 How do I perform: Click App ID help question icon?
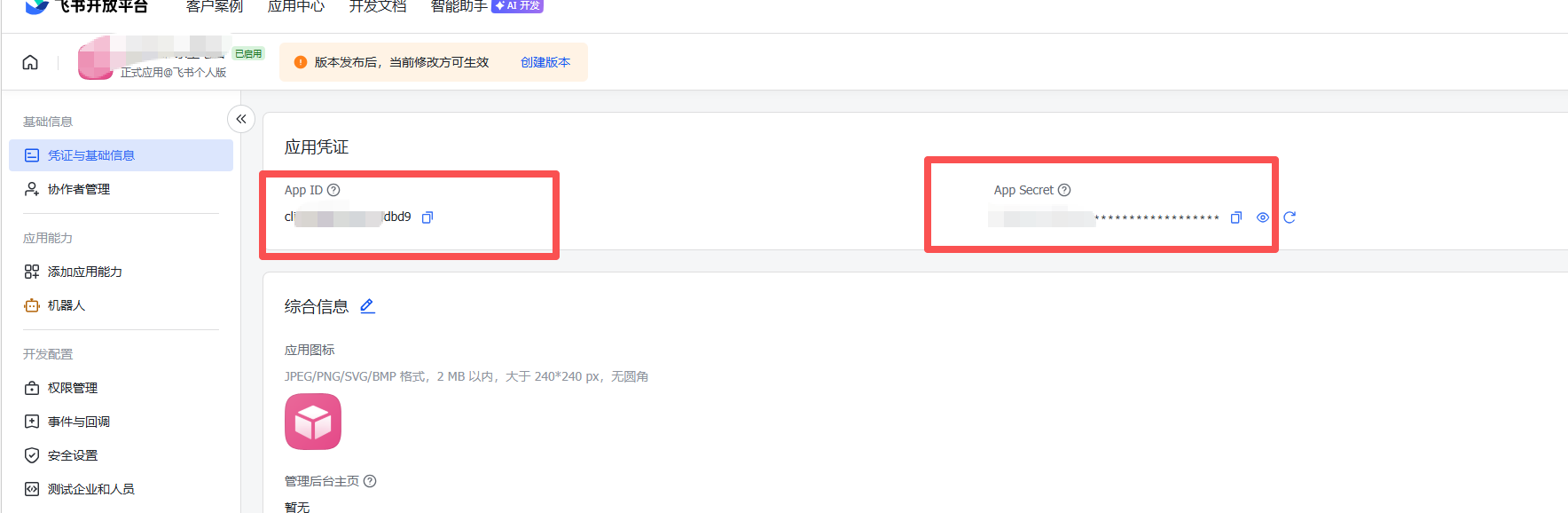(333, 190)
